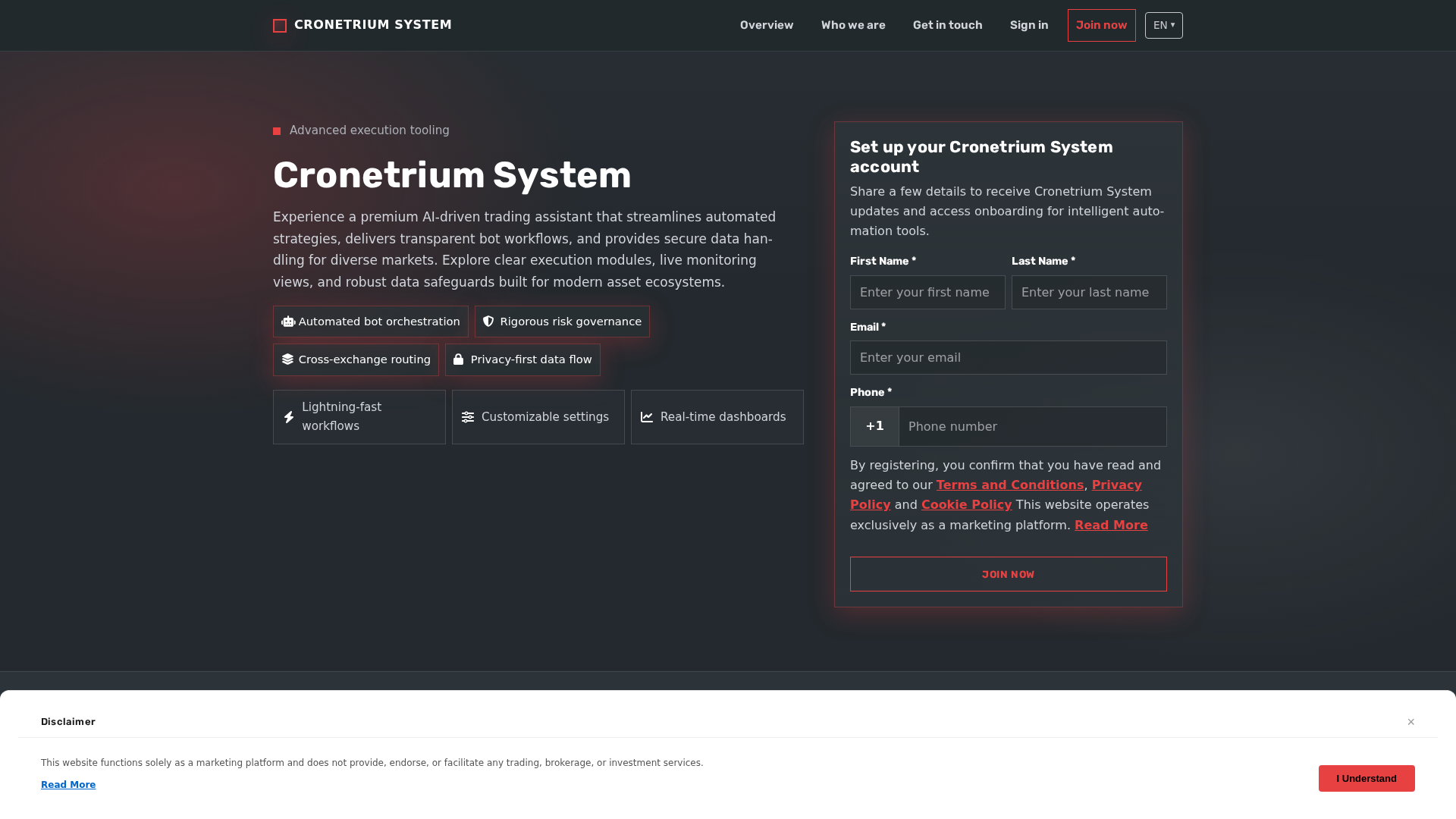Click the Customizable settings card text

(x=545, y=417)
